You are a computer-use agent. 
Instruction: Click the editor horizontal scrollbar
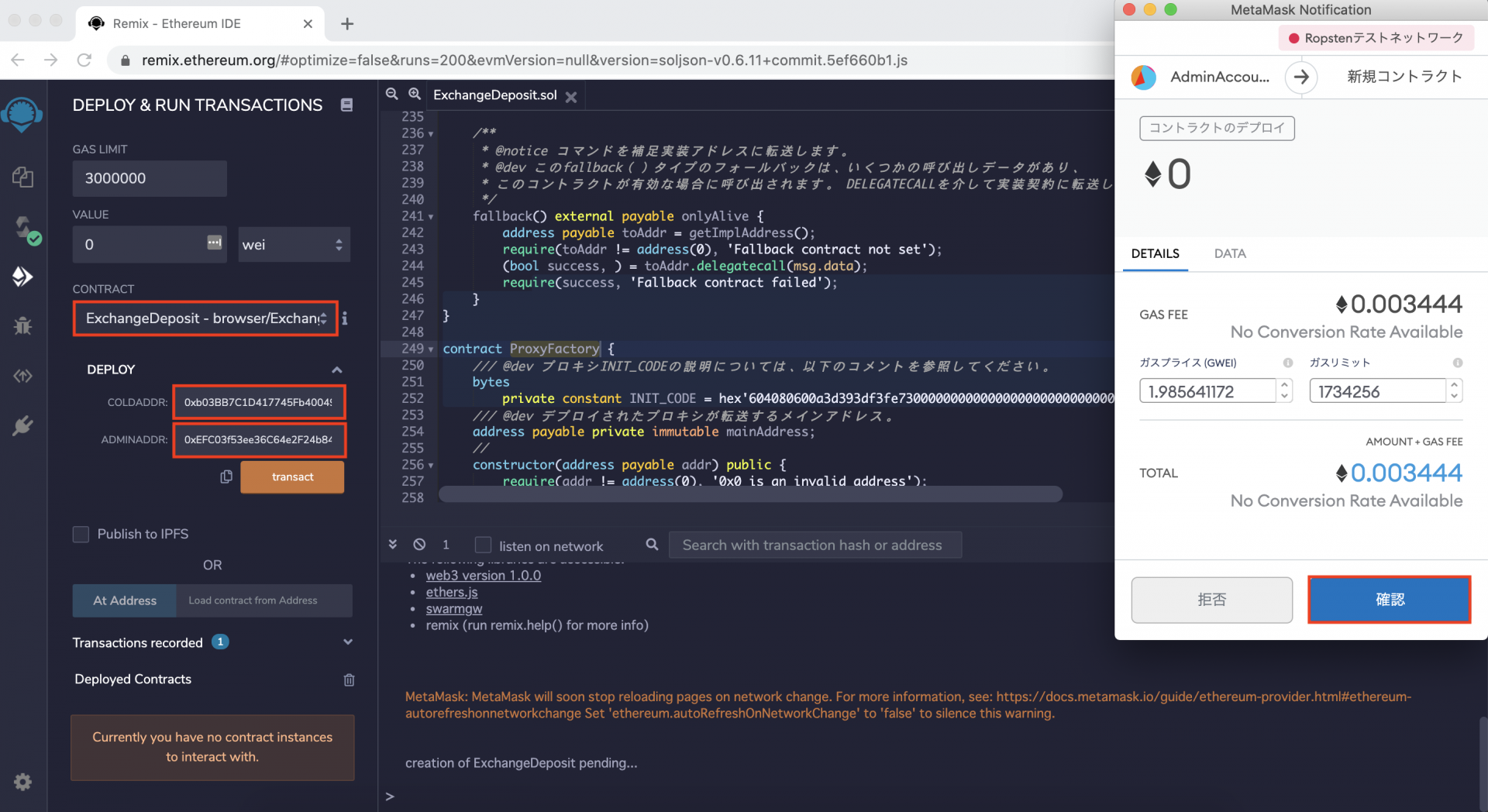(x=750, y=494)
